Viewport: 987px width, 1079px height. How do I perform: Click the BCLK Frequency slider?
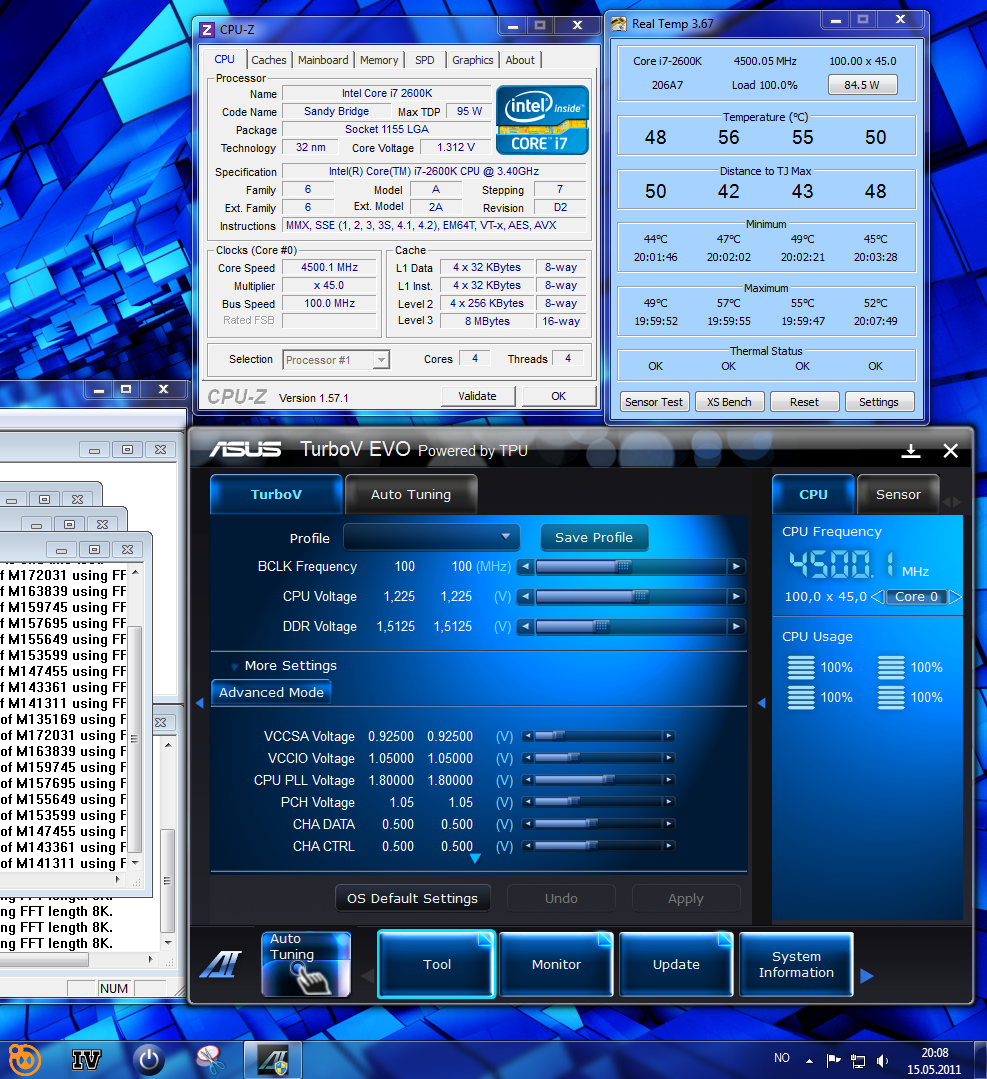tap(631, 566)
